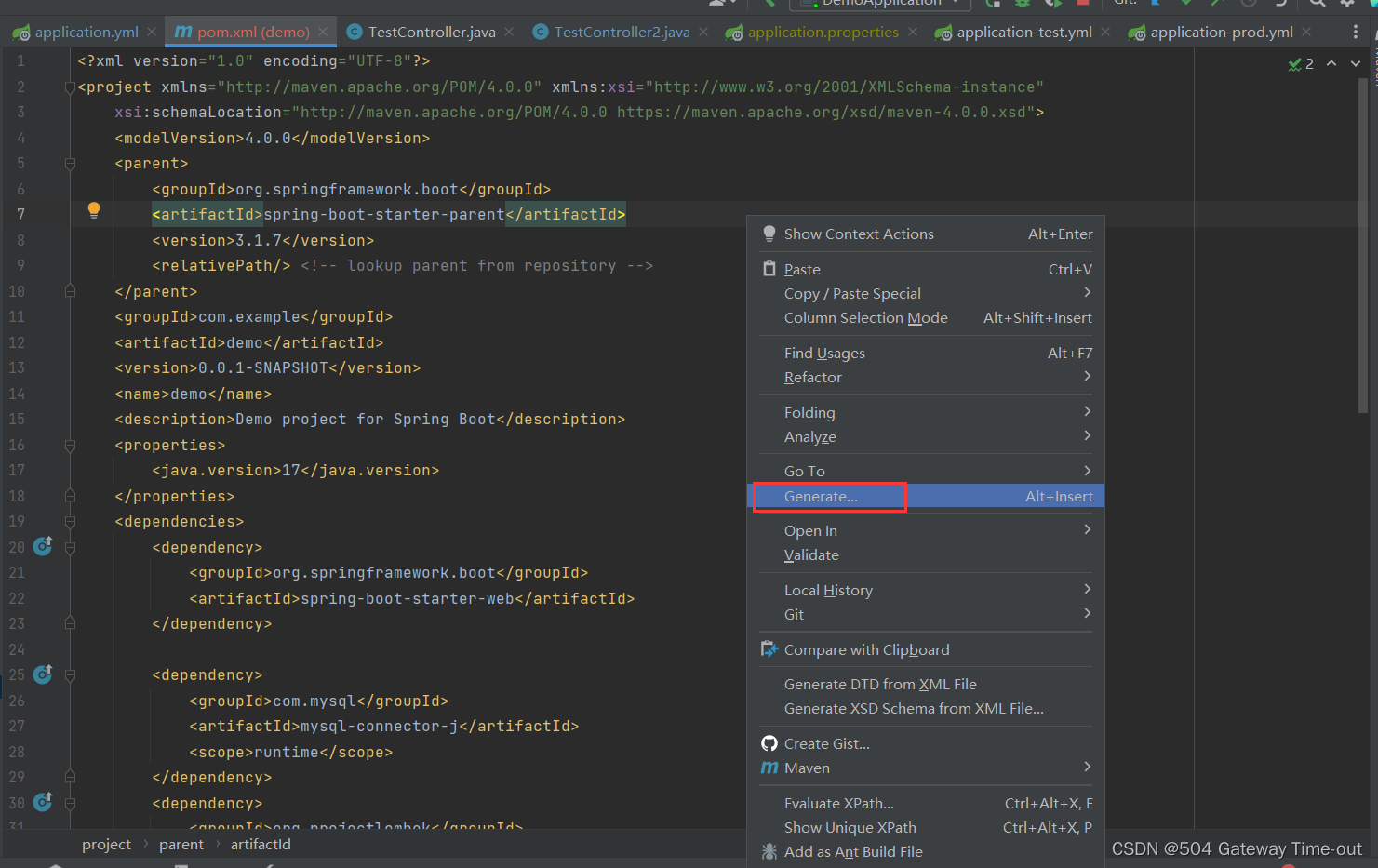Close the application-test.yml tab
The width and height of the screenshot is (1378, 868).
1105,32
